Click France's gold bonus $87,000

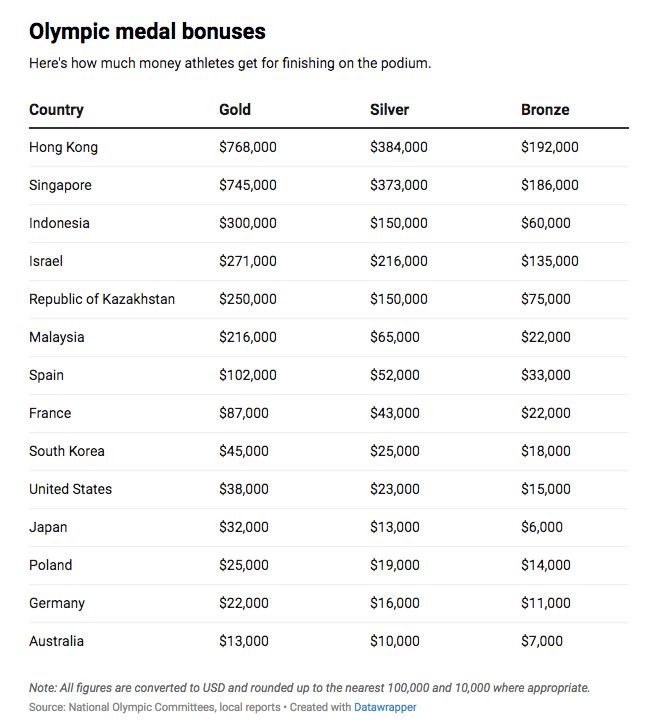[244, 413]
